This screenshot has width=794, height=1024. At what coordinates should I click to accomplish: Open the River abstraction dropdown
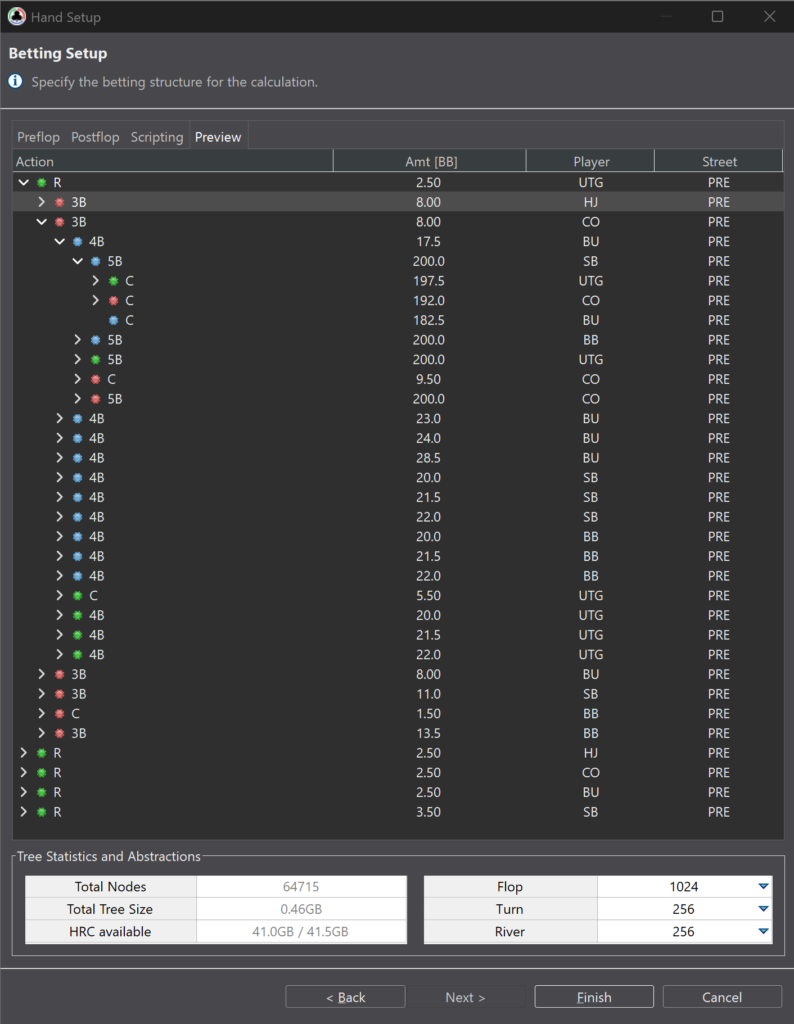pos(763,931)
